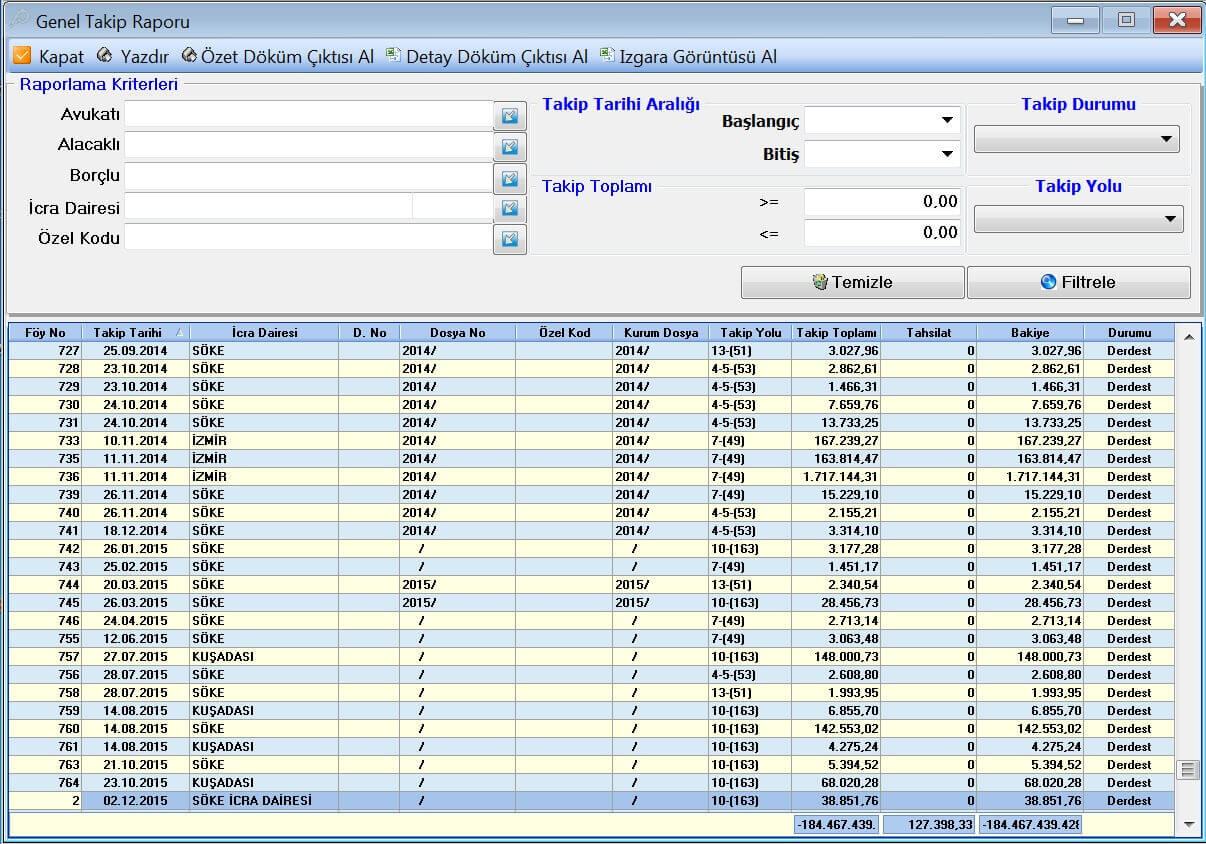This screenshot has height=844, width=1206.
Task: Click Detay Döküm Çıktısı Al
Action: (487, 57)
